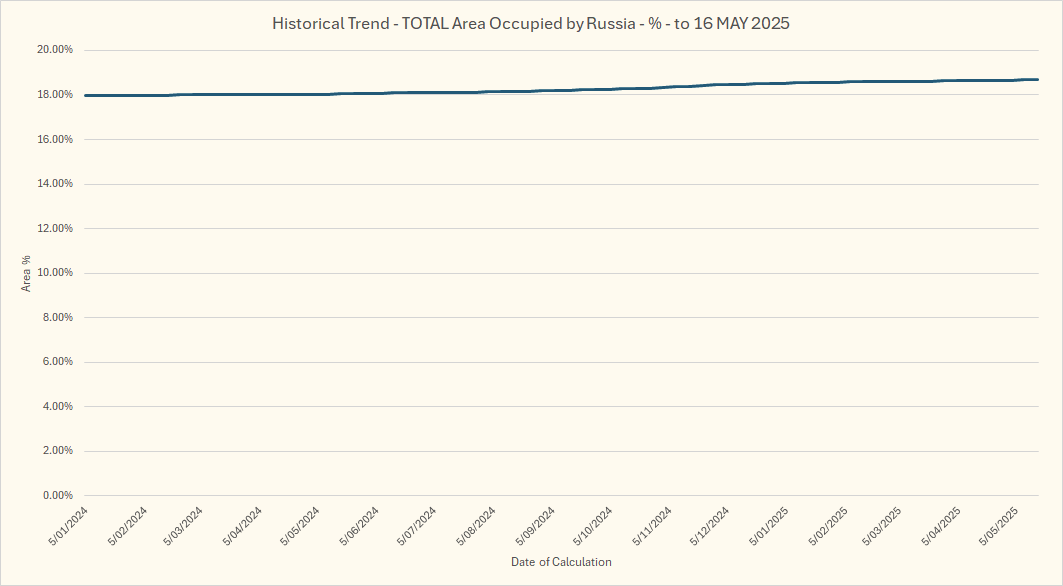Select the 5/05/2025 date label
Screen dimensions: 1063x586
coord(999,526)
